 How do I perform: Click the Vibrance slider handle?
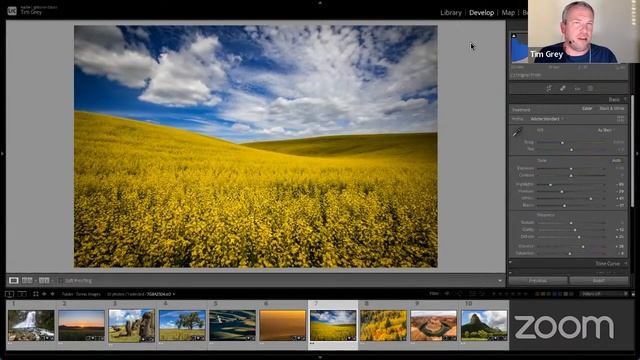583,247
